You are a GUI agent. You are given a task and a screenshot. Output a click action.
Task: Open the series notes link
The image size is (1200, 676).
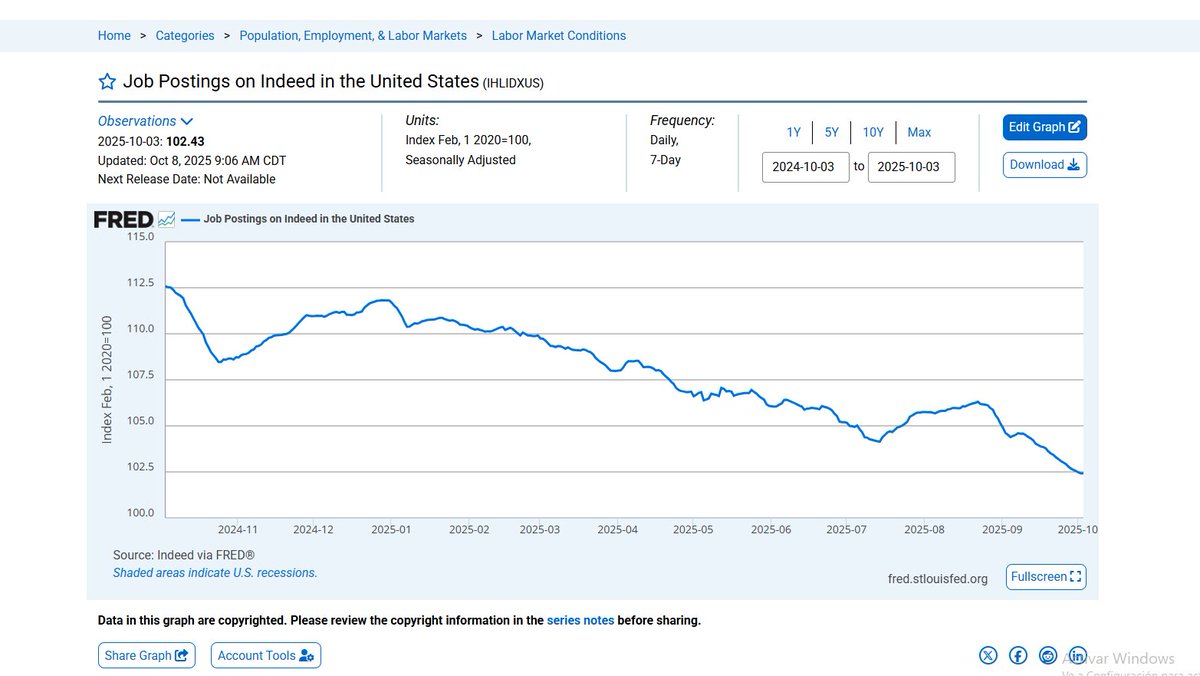point(580,620)
